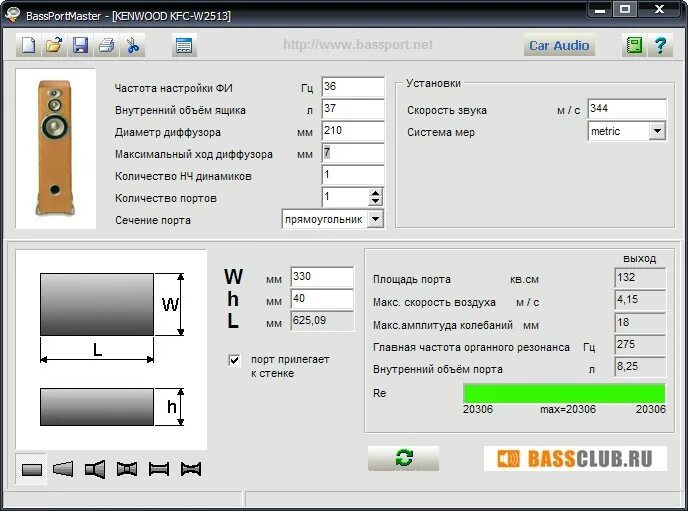Edit the number of woofers field
Screen dimensions: 688x511
pyautogui.click(x=353, y=175)
